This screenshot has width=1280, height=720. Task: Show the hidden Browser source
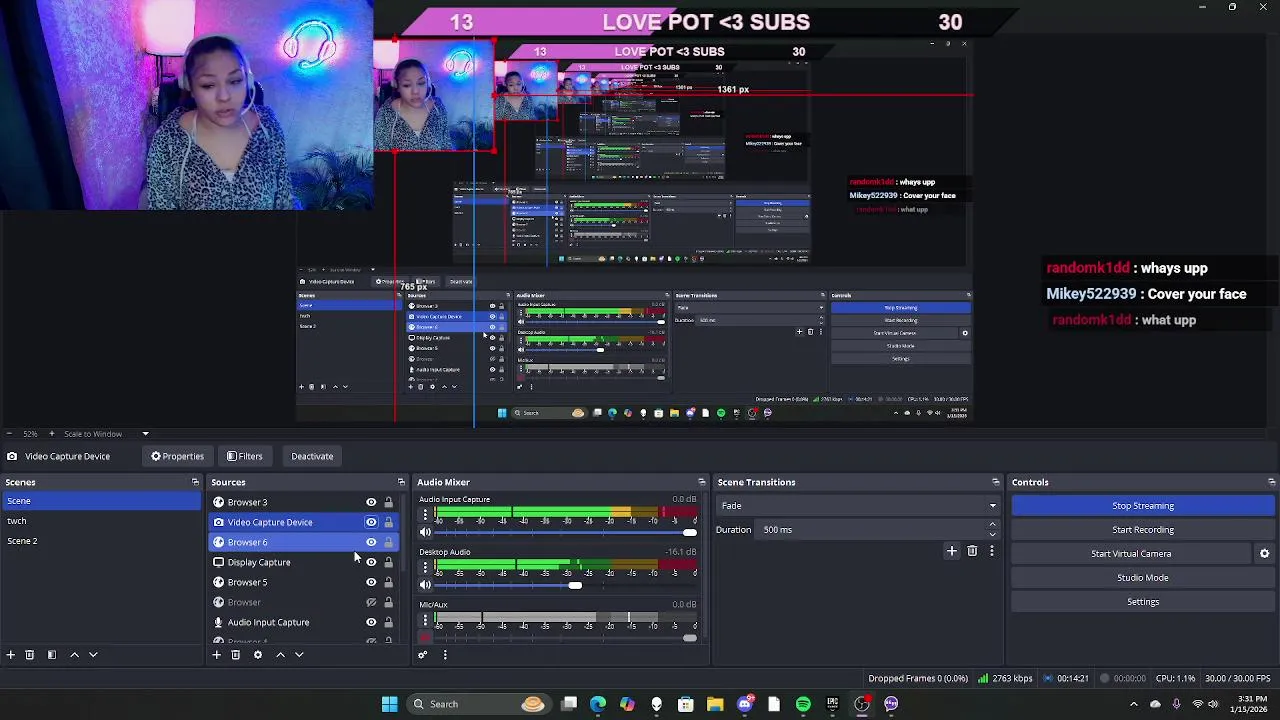point(371,602)
